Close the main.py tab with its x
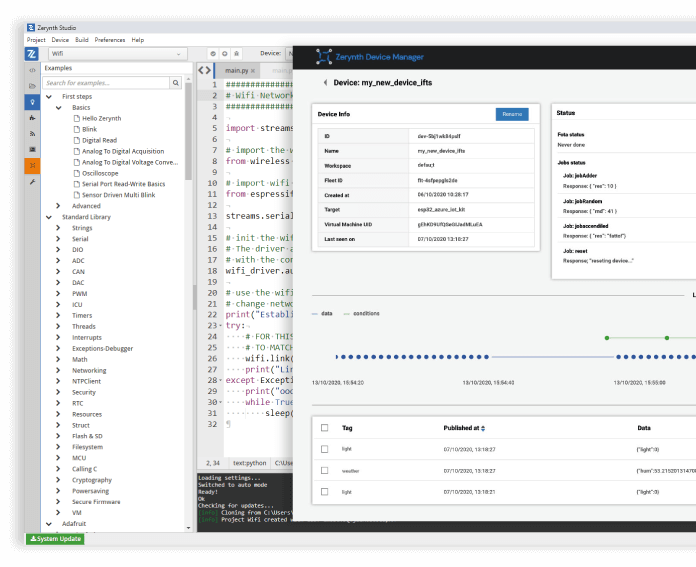 253,71
